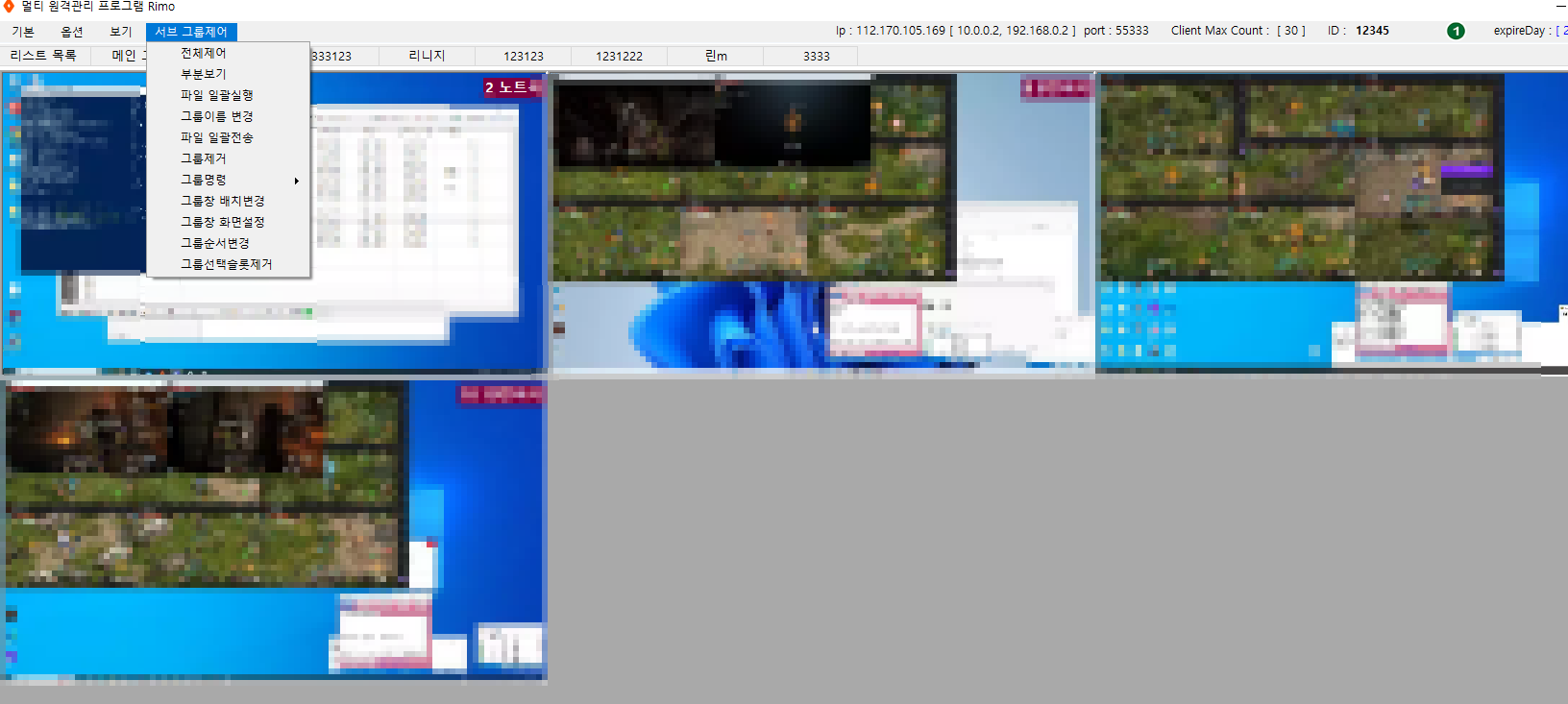This screenshot has height=704, width=1568.
Task: Open the 1231222 group tab
Action: point(619,56)
